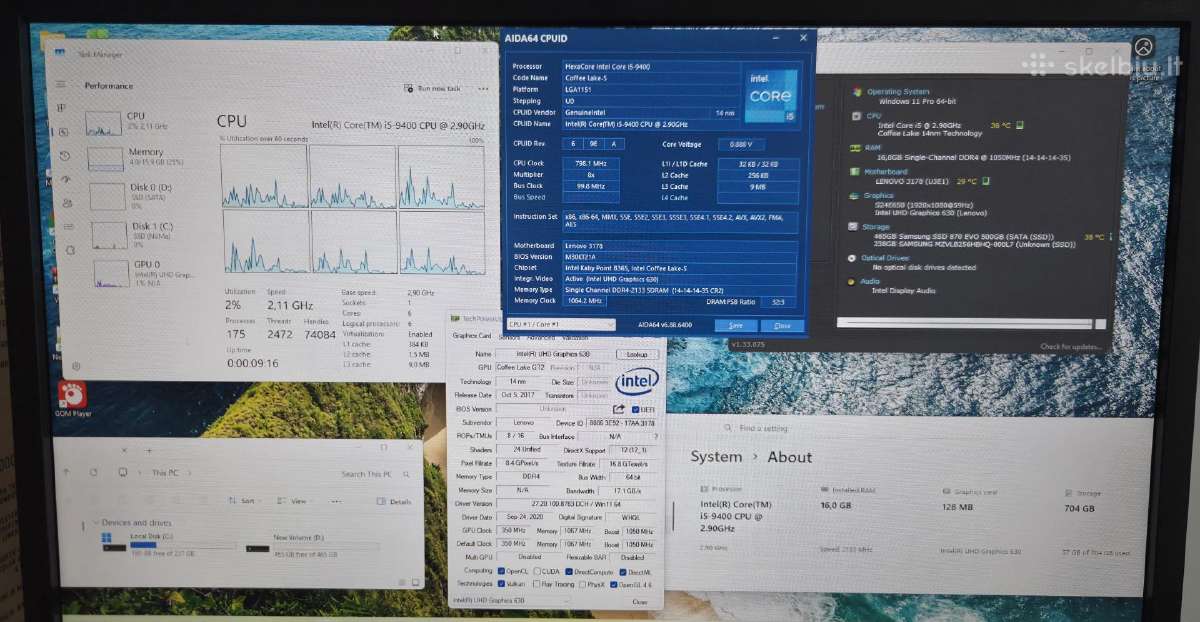Click Intel logo in GPU-Z window
This screenshot has width=1200, height=622.
[636, 382]
